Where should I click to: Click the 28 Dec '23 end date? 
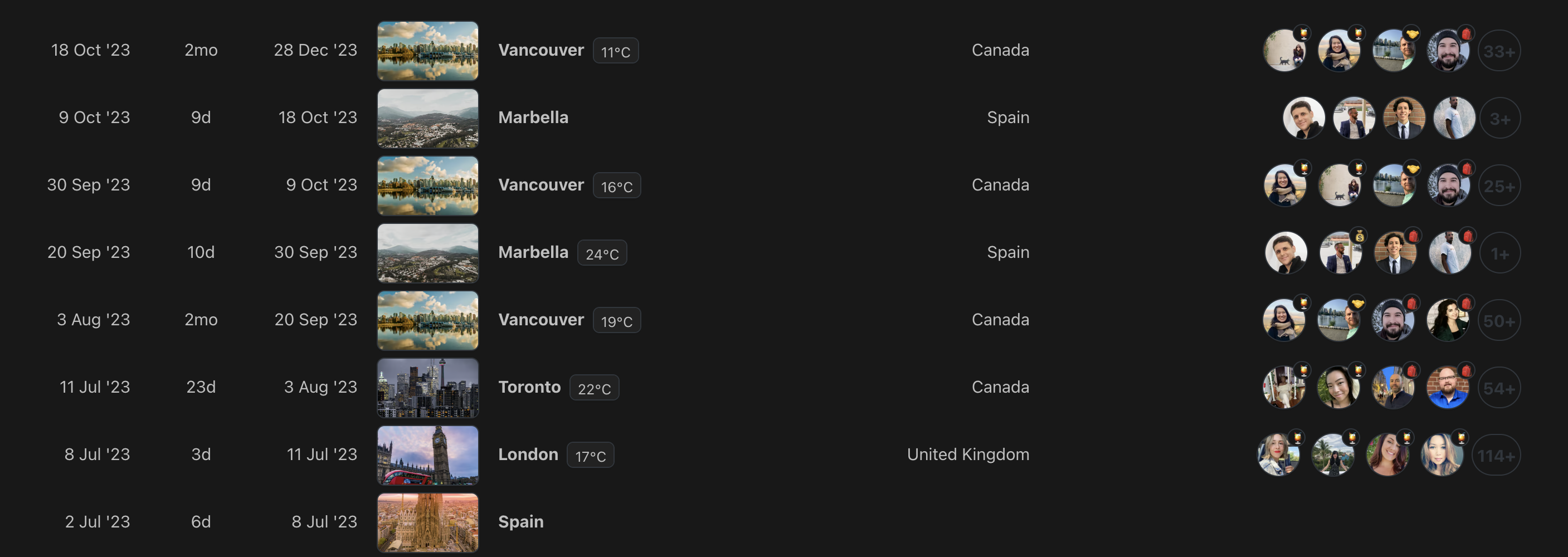click(x=315, y=50)
